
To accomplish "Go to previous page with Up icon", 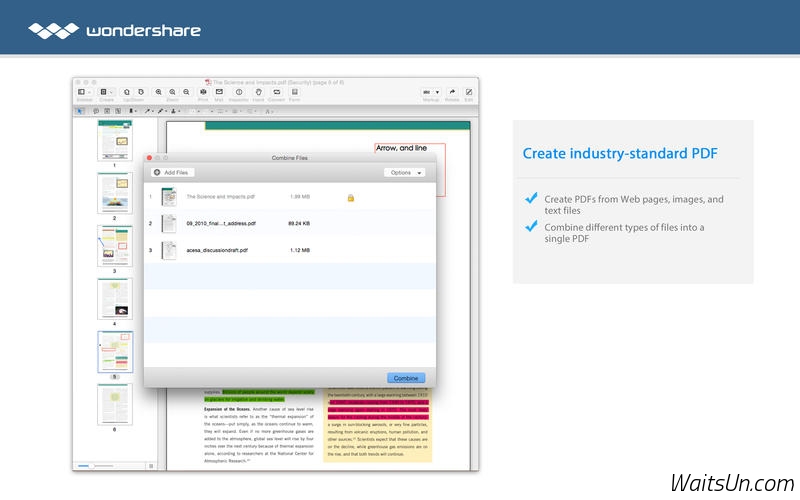I will pos(127,92).
